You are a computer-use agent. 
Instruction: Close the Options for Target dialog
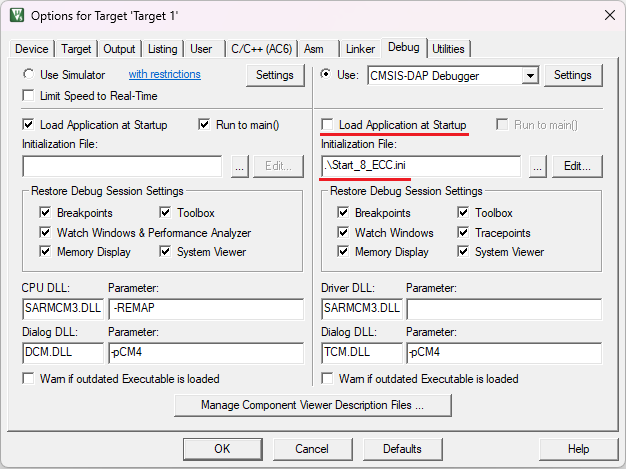pos(609,15)
